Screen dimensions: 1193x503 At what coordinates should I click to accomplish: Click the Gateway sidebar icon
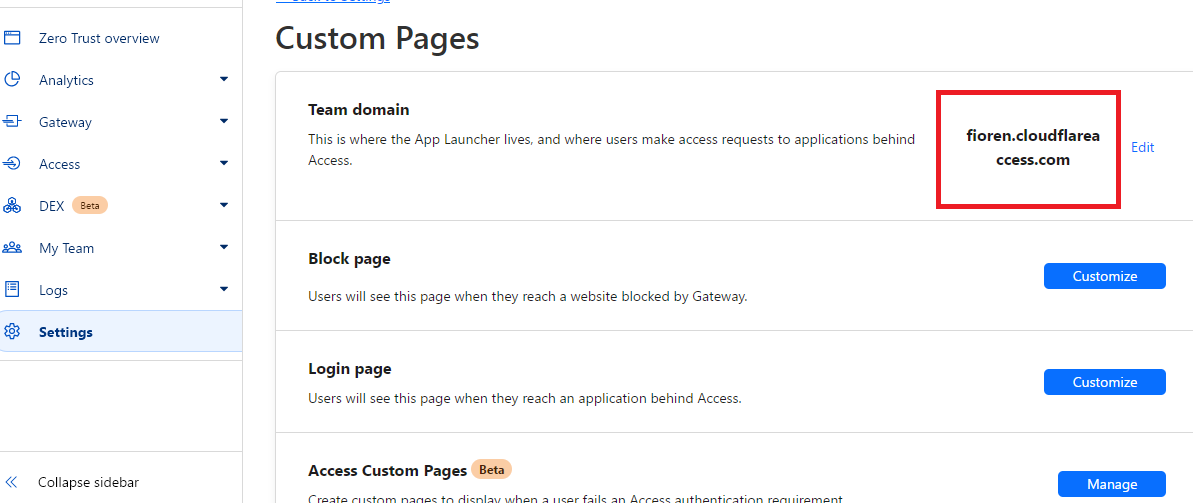click(12, 122)
